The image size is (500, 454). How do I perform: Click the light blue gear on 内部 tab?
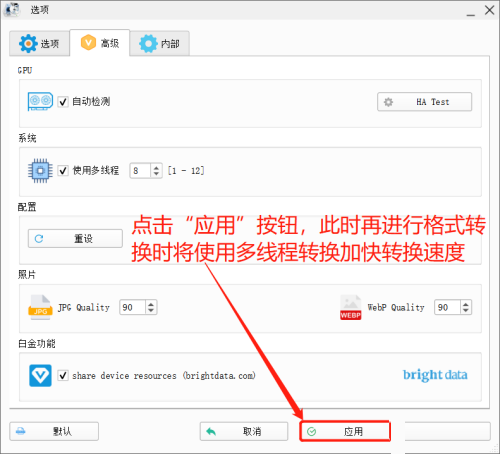[148, 43]
